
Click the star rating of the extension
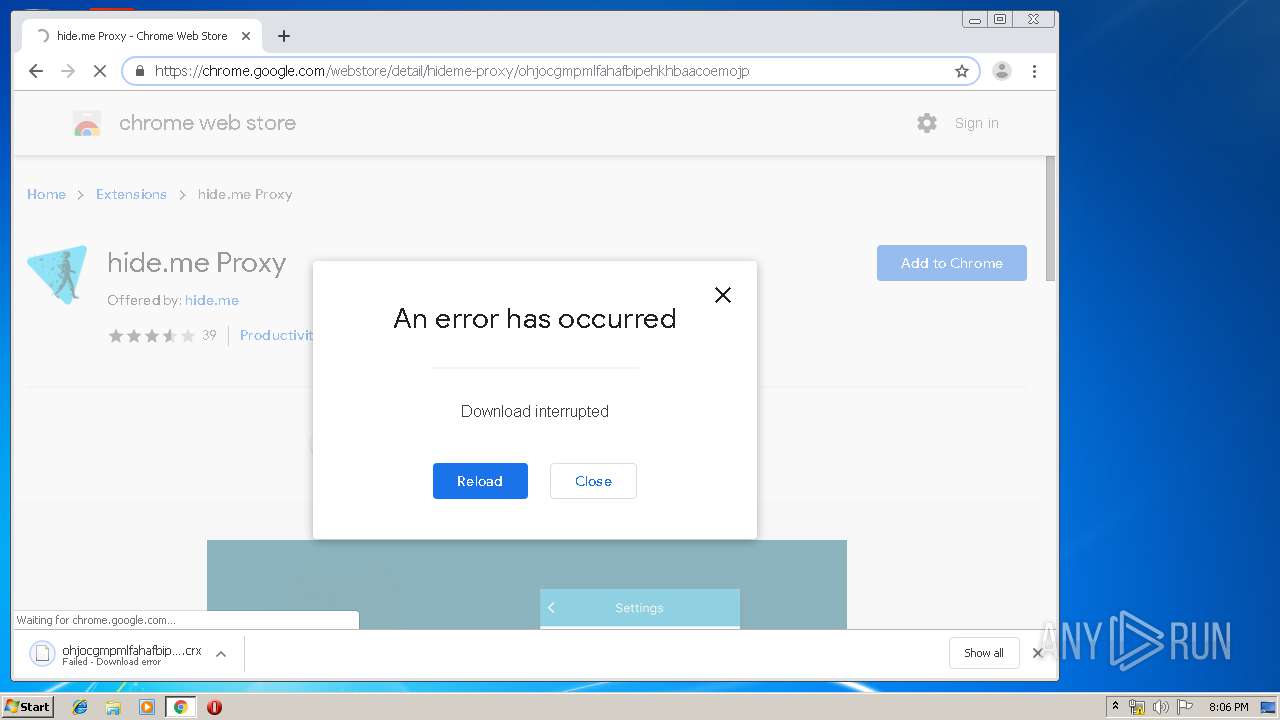[151, 336]
